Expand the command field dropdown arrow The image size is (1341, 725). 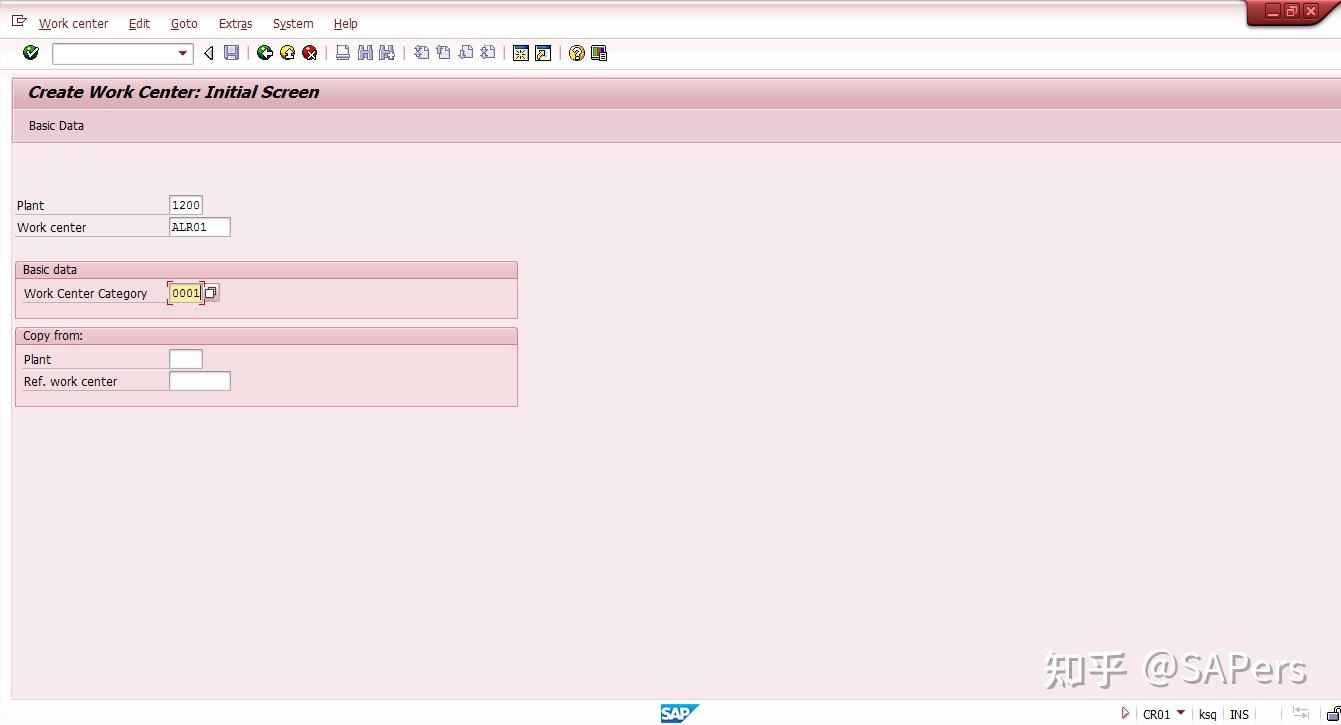click(x=181, y=53)
